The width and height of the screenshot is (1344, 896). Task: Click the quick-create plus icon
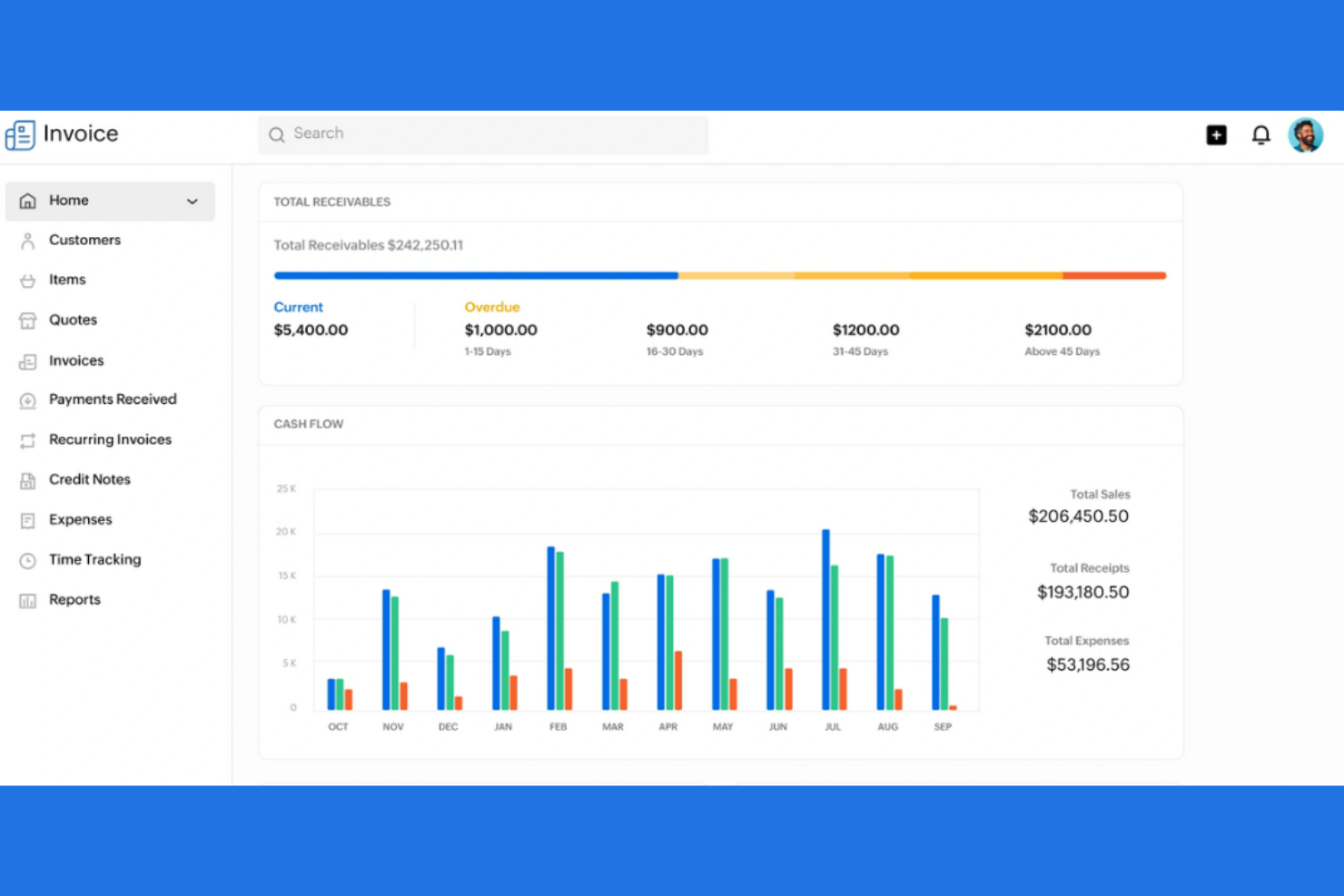click(1216, 134)
